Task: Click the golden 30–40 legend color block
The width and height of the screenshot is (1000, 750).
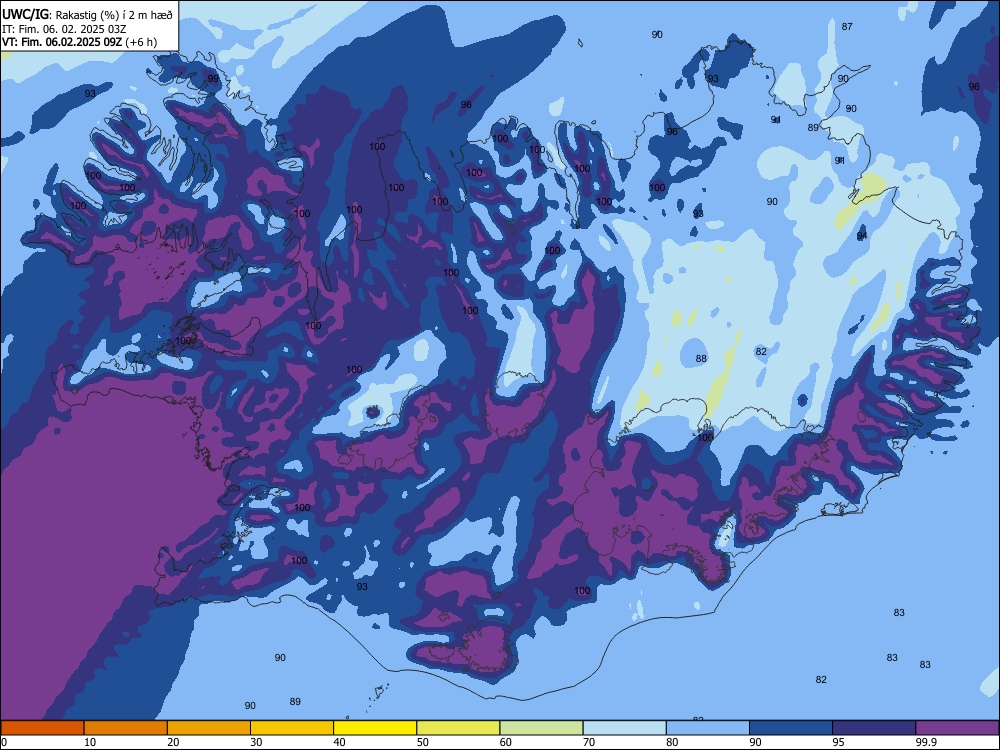Action: click(292, 728)
